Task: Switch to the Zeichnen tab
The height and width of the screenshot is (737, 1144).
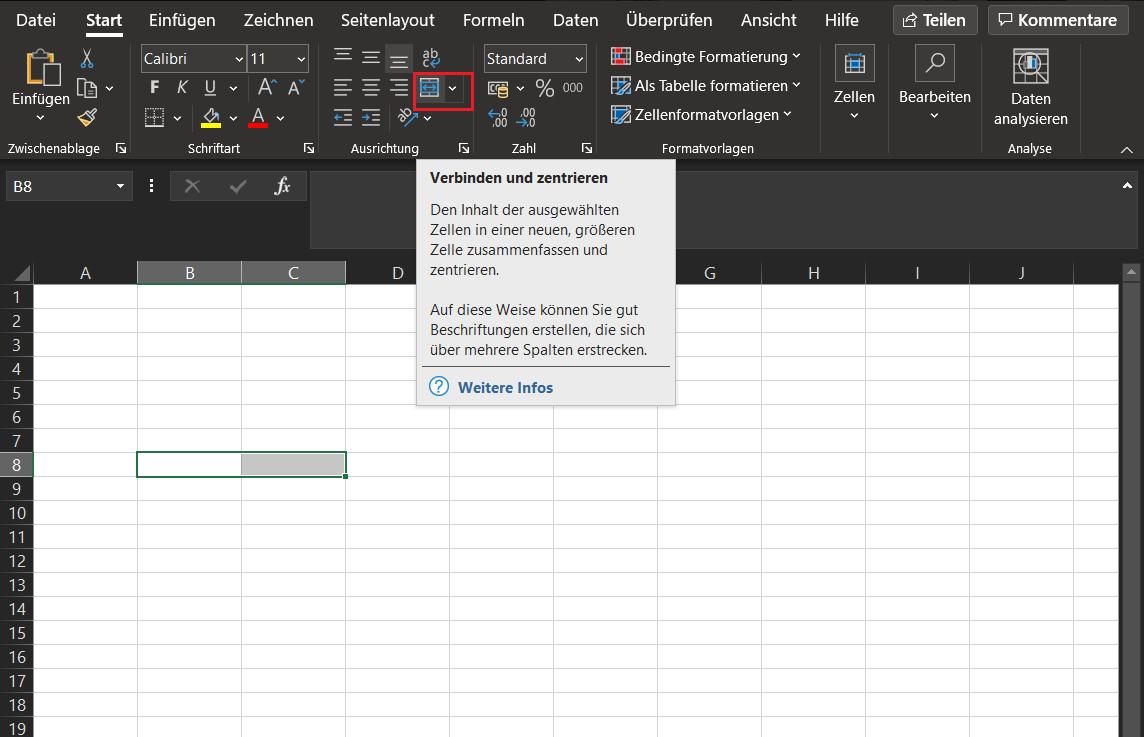Action: point(278,20)
